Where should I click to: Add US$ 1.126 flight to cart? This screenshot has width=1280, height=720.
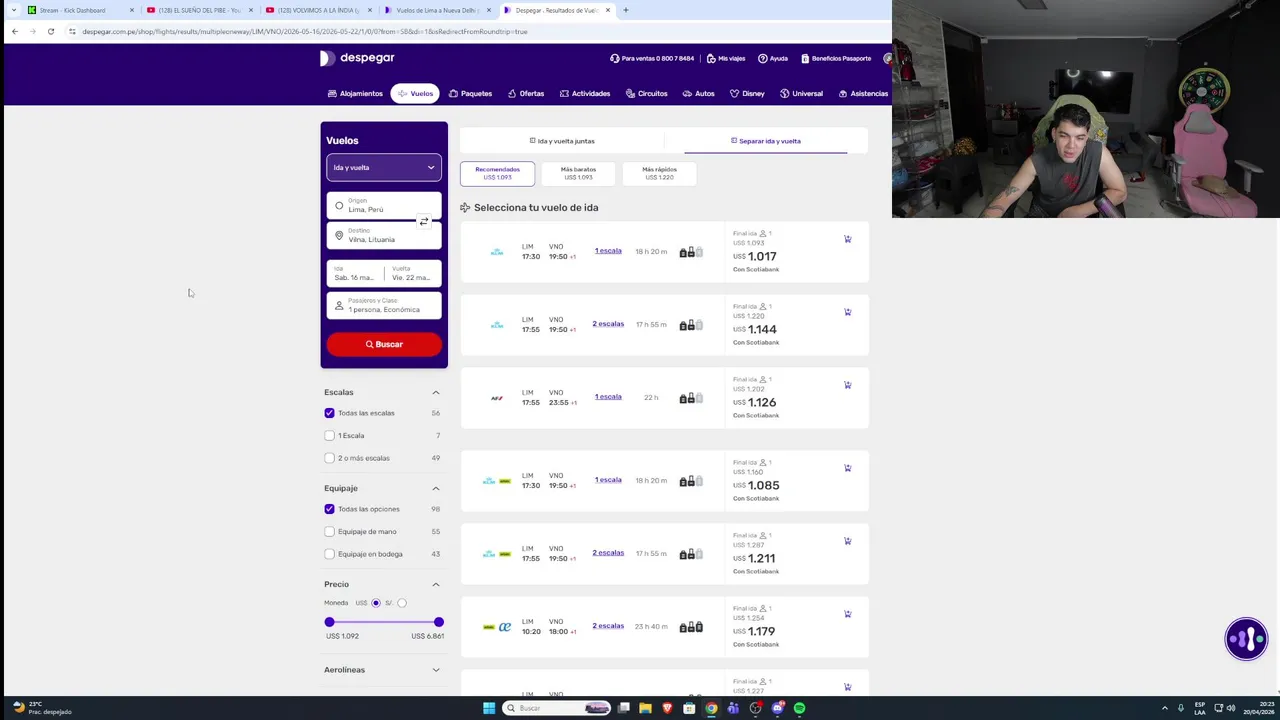[x=848, y=385]
